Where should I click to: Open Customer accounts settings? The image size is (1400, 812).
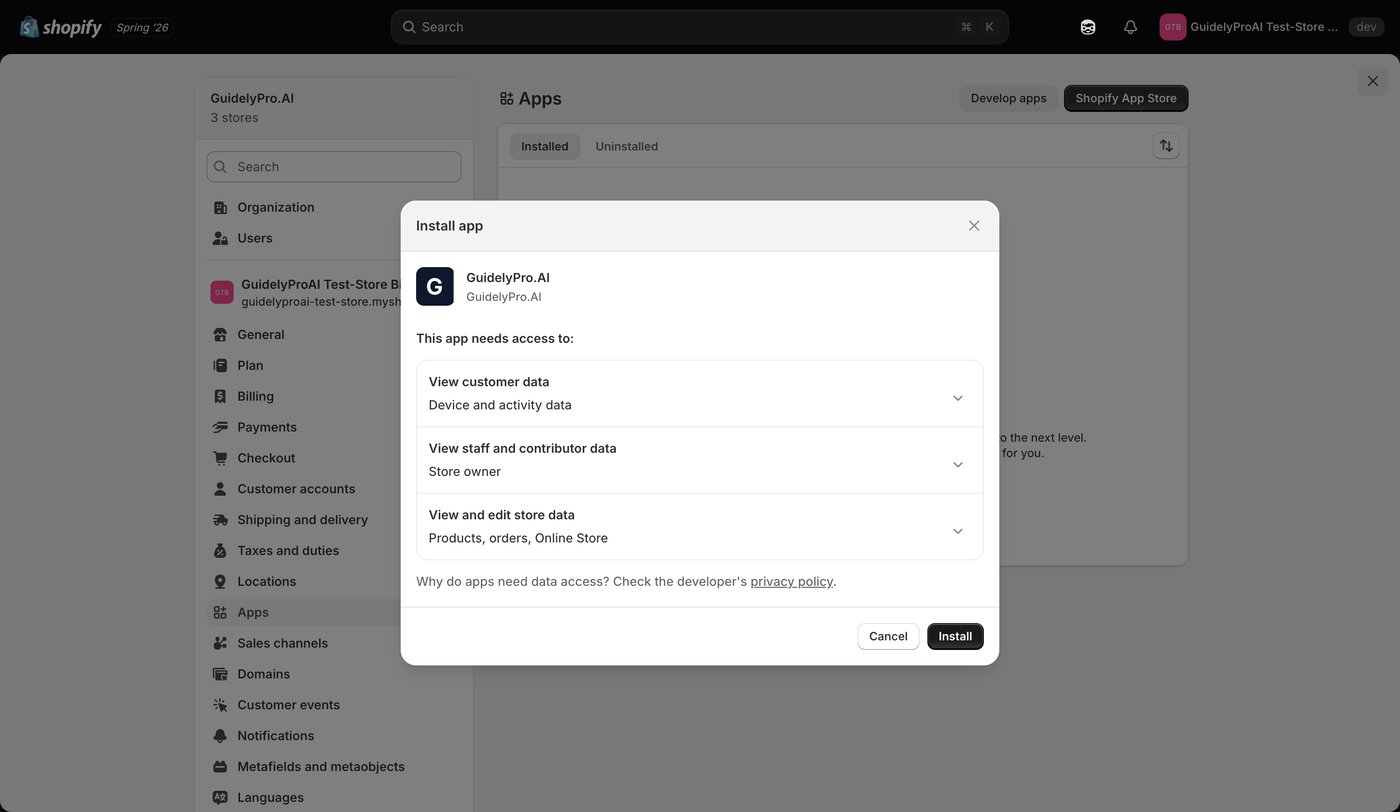tap(304, 489)
